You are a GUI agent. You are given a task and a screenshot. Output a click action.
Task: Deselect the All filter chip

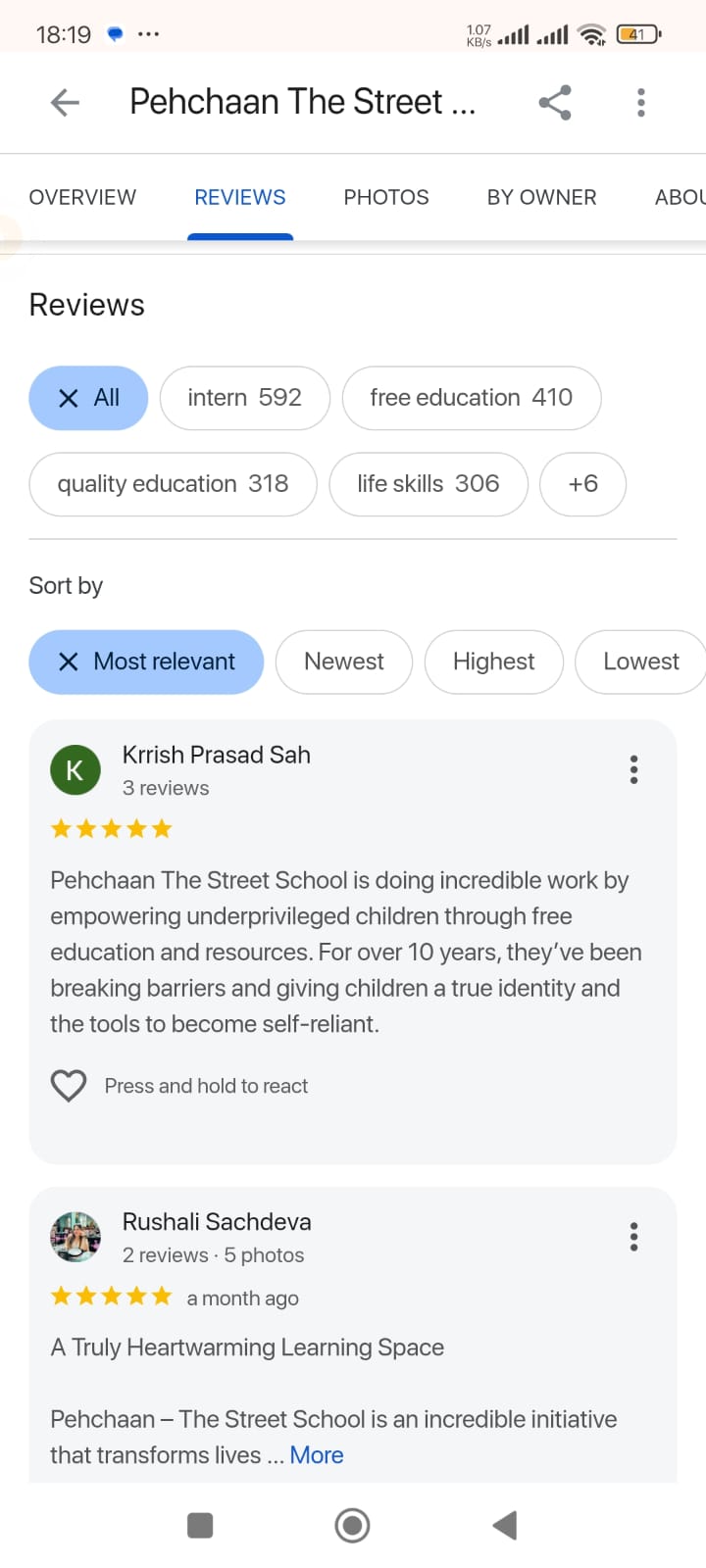[88, 398]
